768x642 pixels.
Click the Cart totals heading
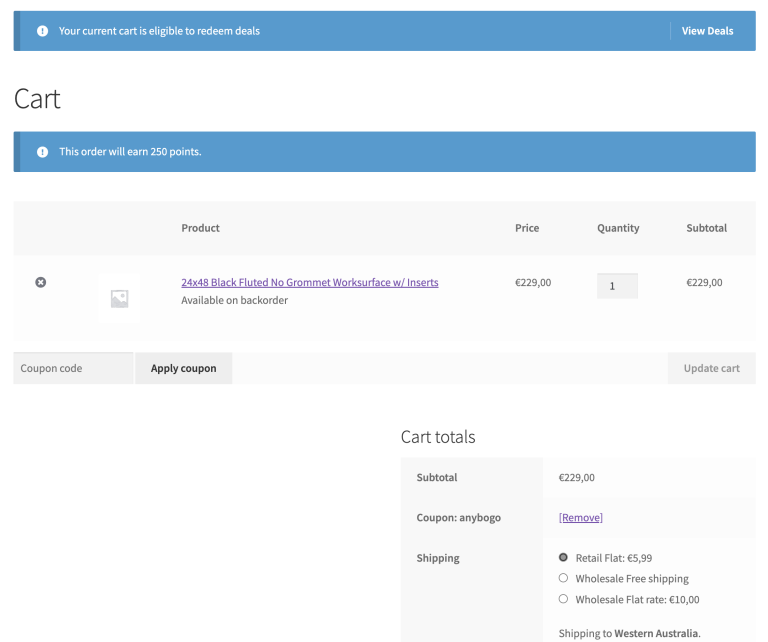pyautogui.click(x=438, y=437)
